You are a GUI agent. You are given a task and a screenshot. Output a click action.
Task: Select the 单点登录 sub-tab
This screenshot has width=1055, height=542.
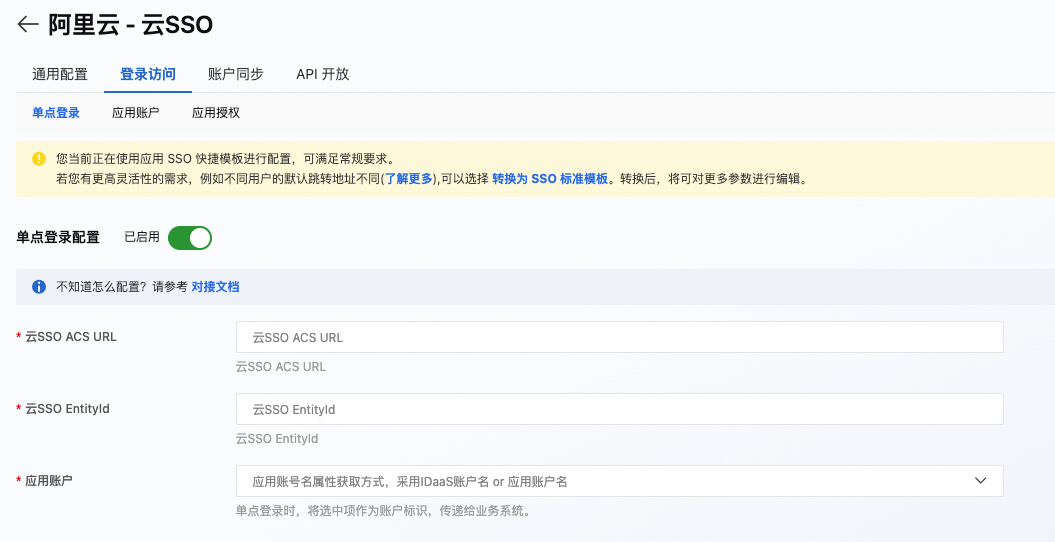(56, 113)
